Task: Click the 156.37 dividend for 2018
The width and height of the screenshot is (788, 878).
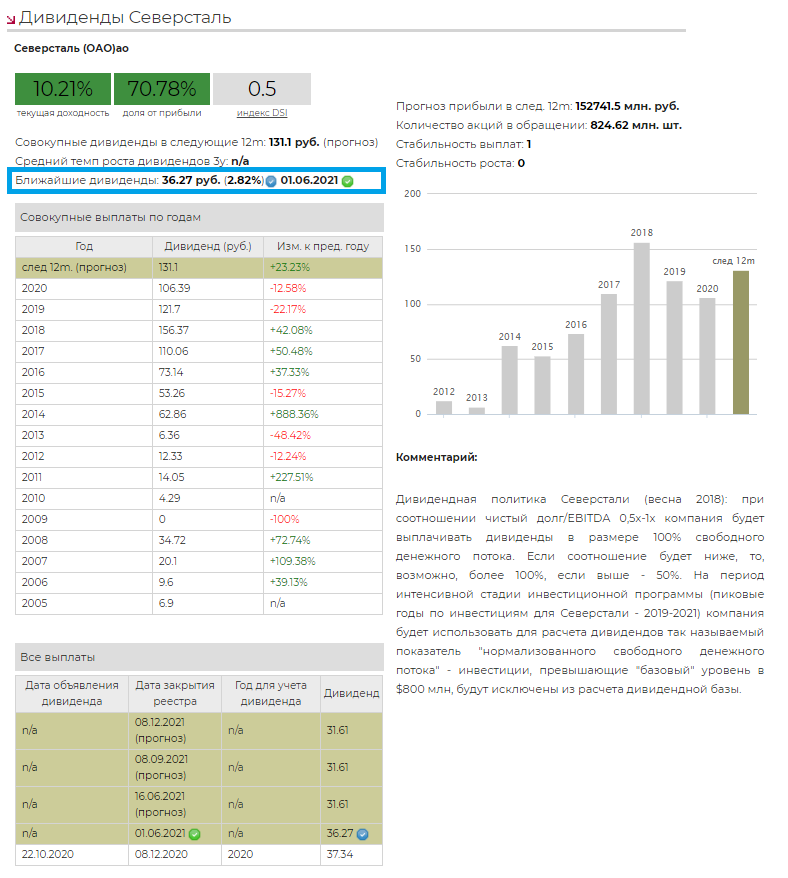Action: (x=174, y=330)
